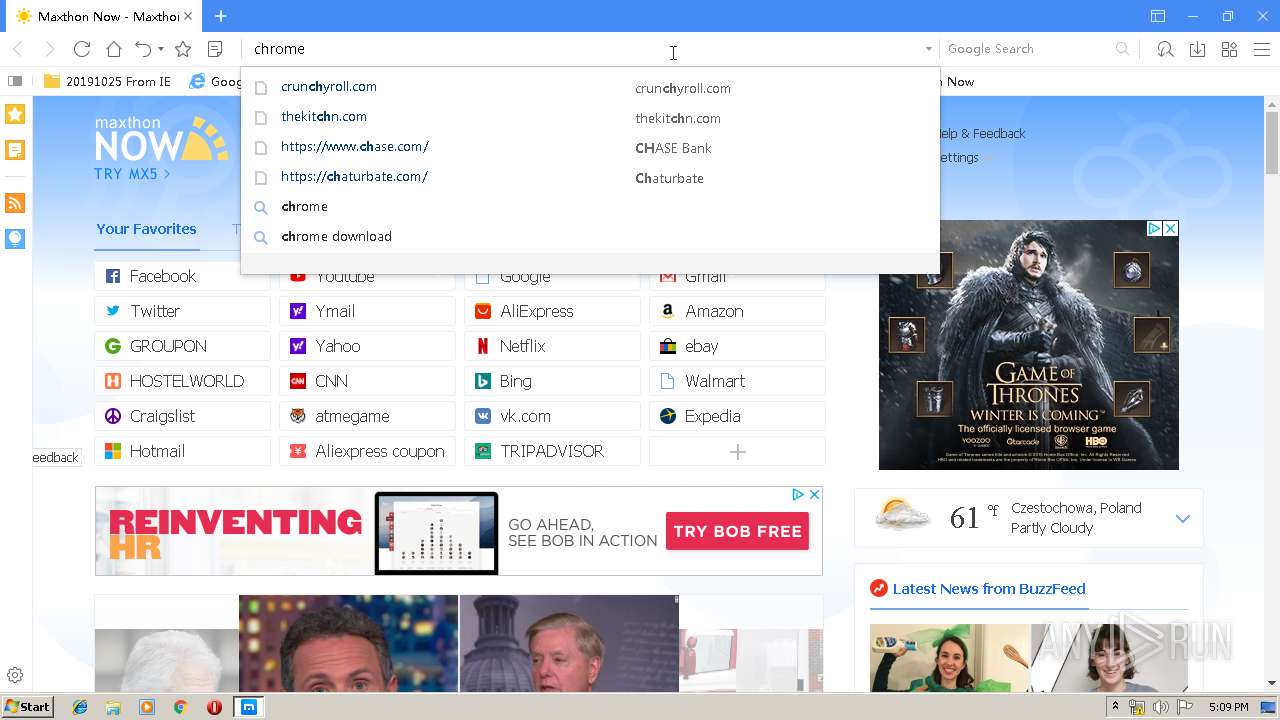This screenshot has height=720, width=1280.
Task: Open Latest News from BuzzFeed
Action: pyautogui.click(x=988, y=589)
